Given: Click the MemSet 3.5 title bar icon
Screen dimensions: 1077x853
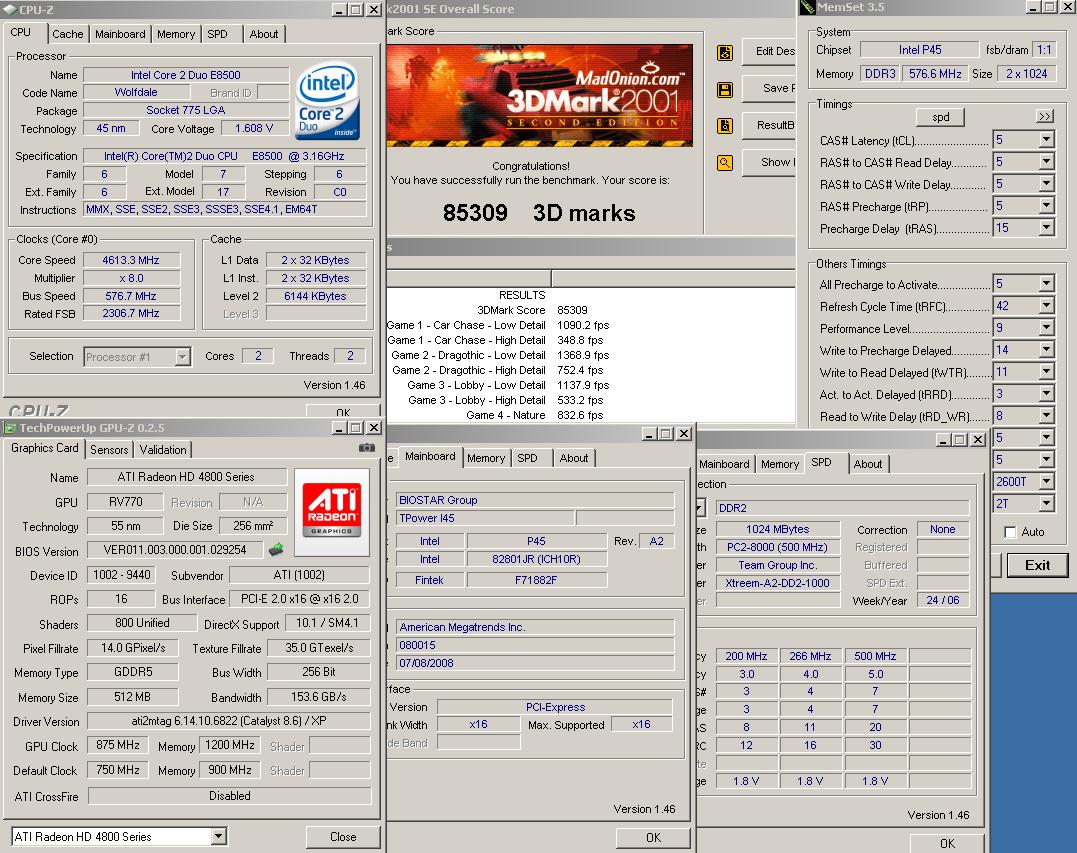Looking at the screenshot, I should pos(807,8).
